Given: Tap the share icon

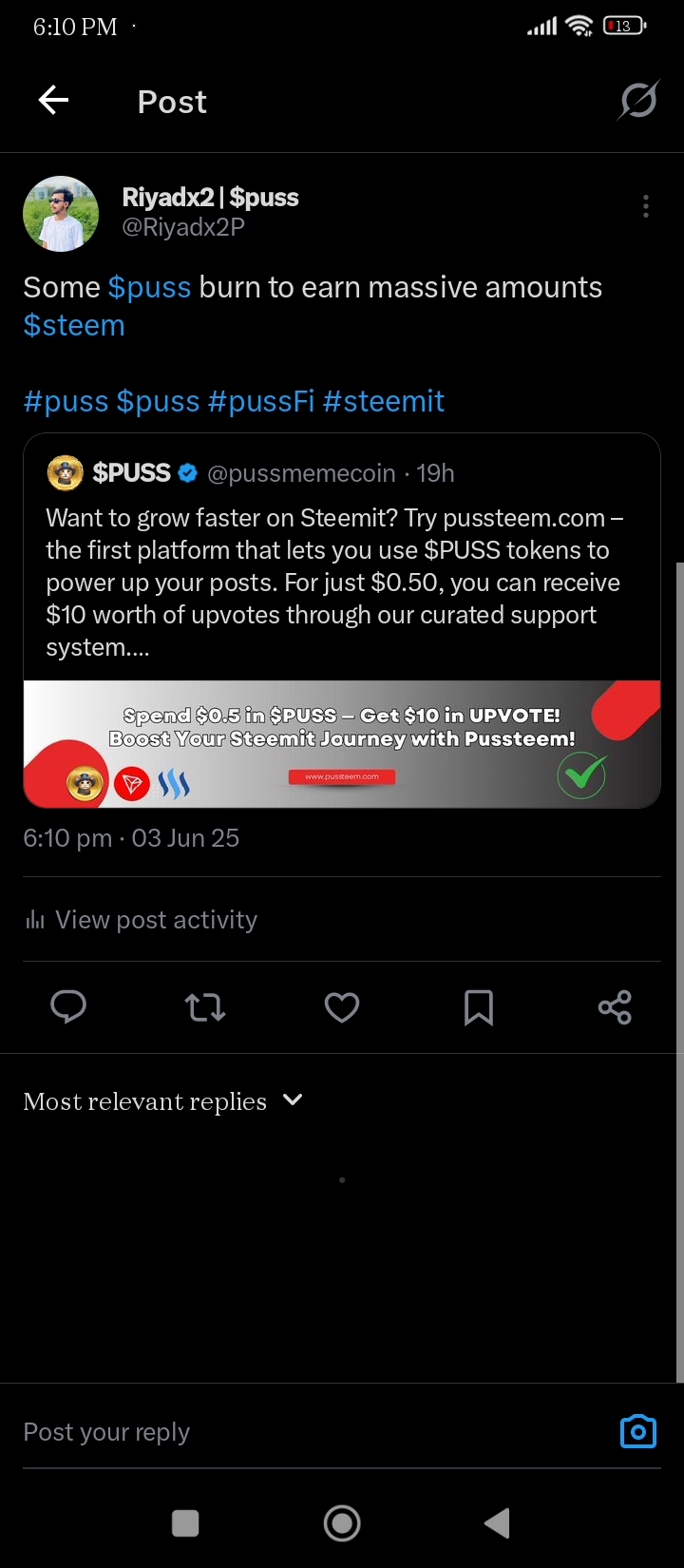Looking at the screenshot, I should pyautogui.click(x=615, y=1006).
